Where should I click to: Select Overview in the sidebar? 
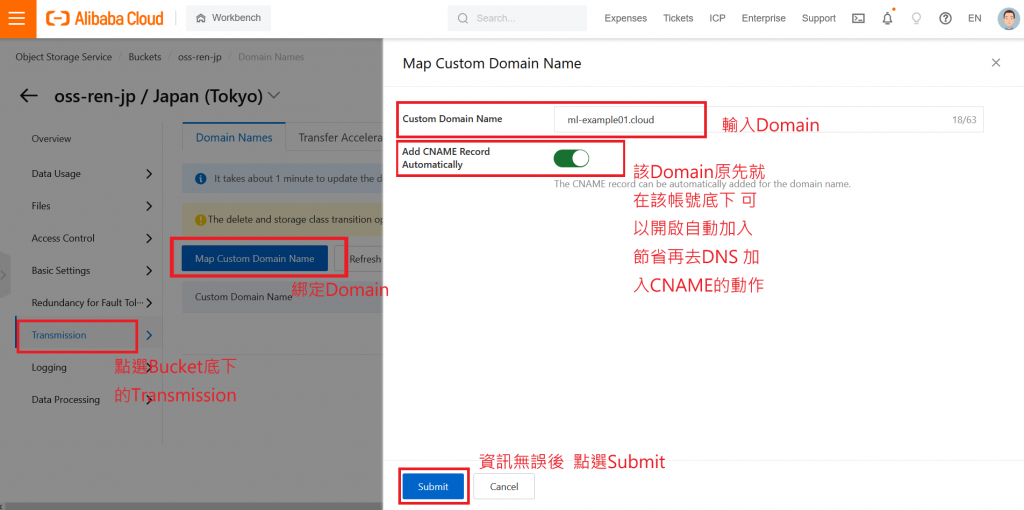[52, 138]
